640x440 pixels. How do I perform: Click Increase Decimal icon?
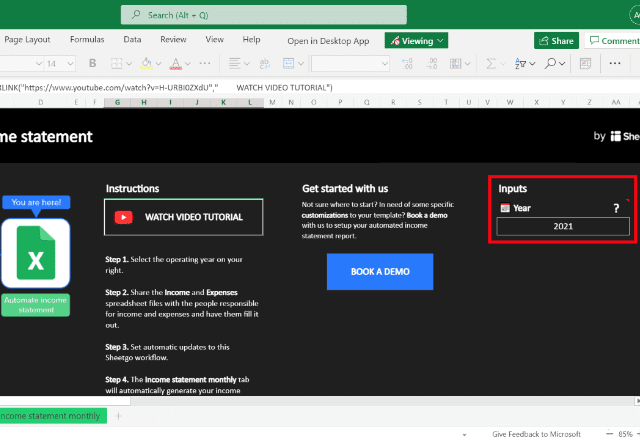coord(407,63)
